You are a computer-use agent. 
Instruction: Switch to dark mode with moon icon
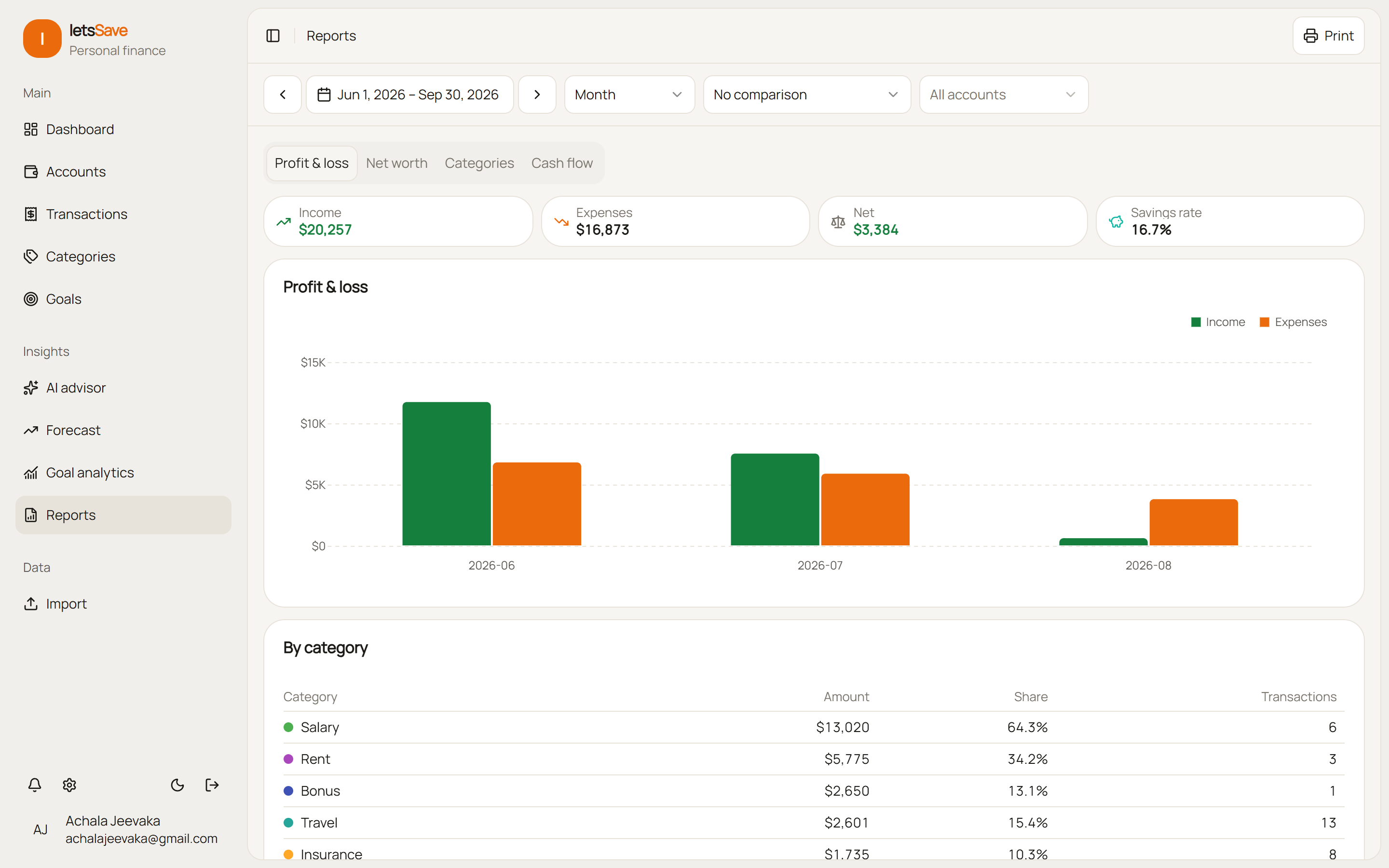click(x=177, y=785)
